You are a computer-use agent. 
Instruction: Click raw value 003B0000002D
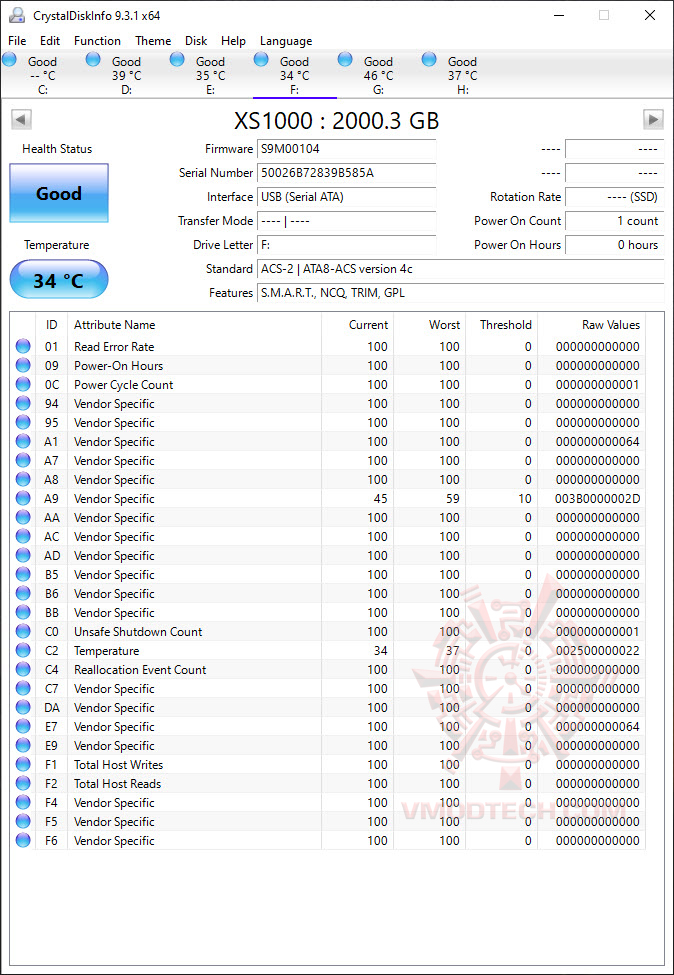597,499
